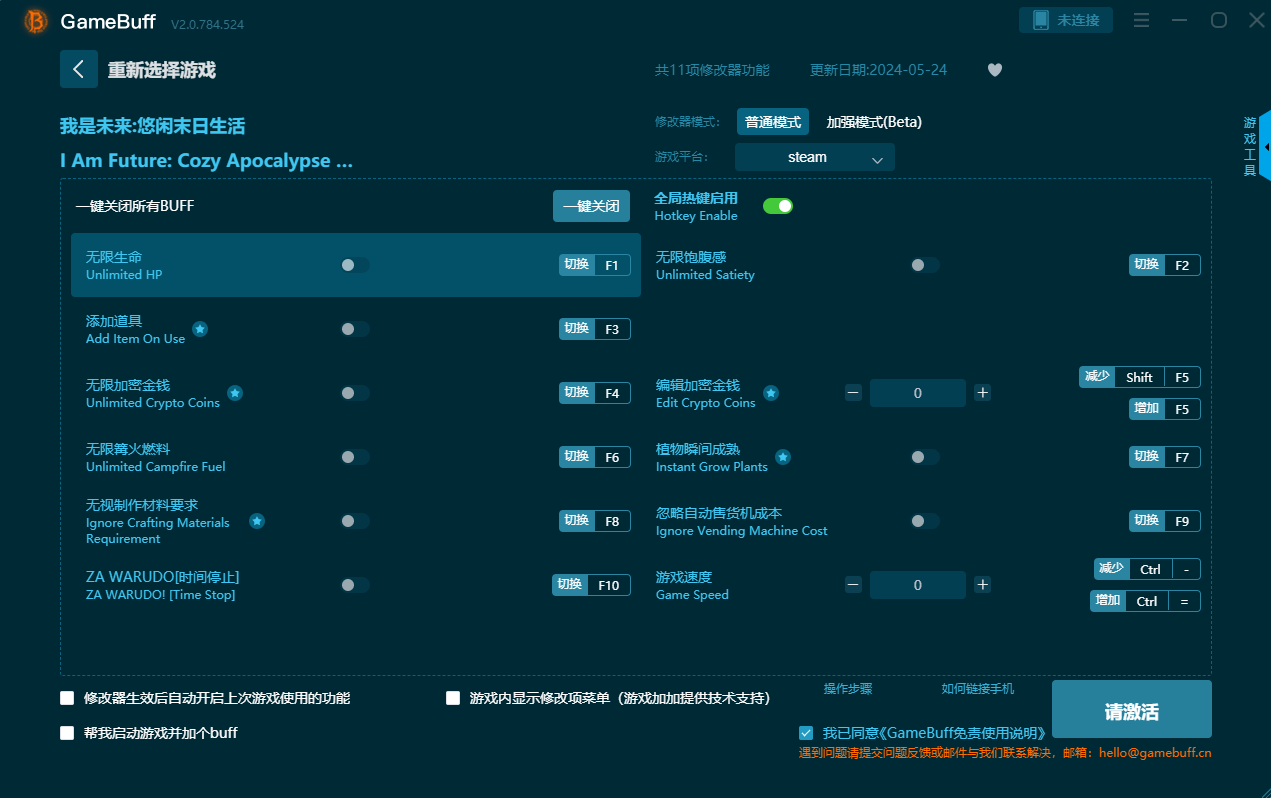Click the 更新日期:2024-05-24 update date text
The image size is (1271, 798).
tap(878, 70)
